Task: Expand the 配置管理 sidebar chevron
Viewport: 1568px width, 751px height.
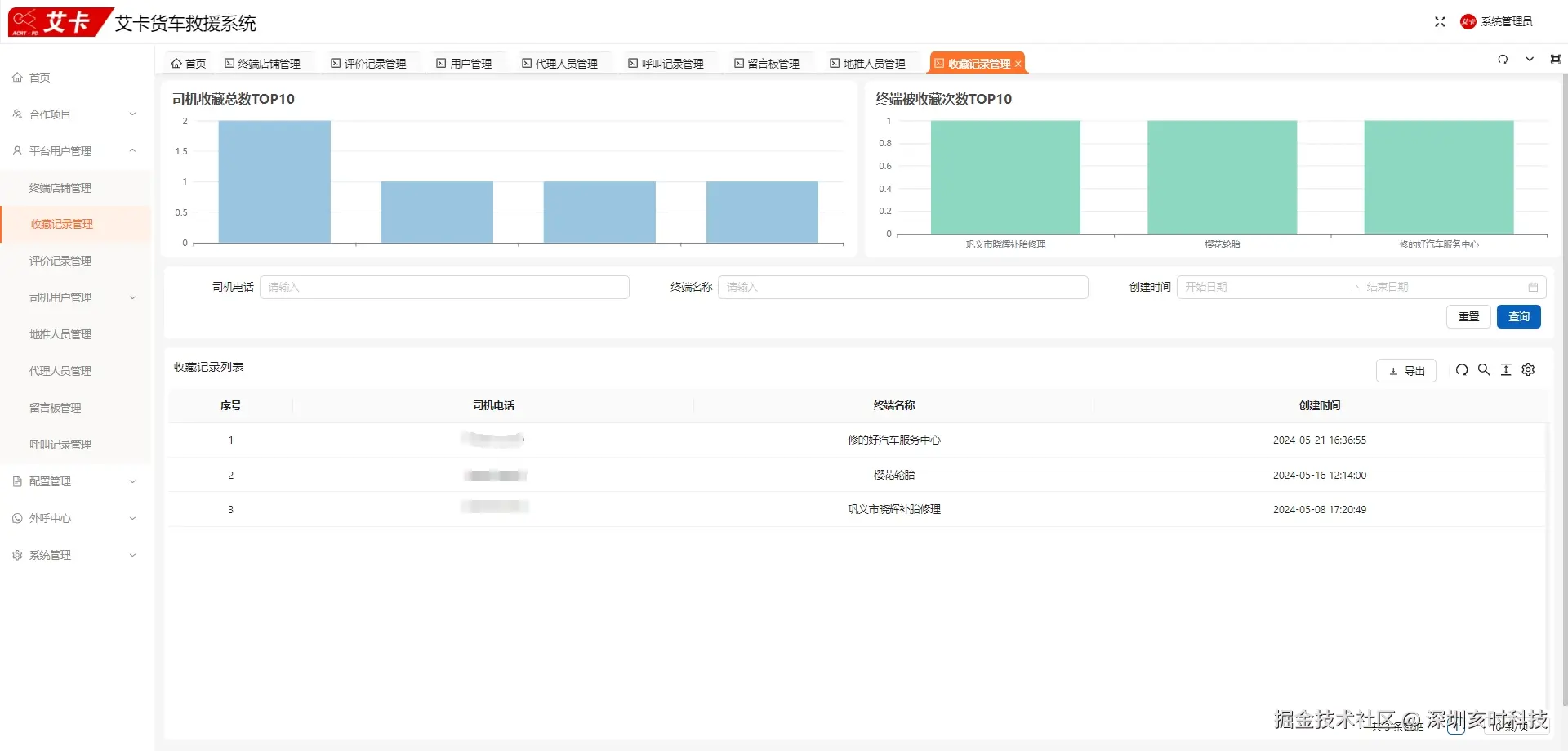Action: [132, 482]
